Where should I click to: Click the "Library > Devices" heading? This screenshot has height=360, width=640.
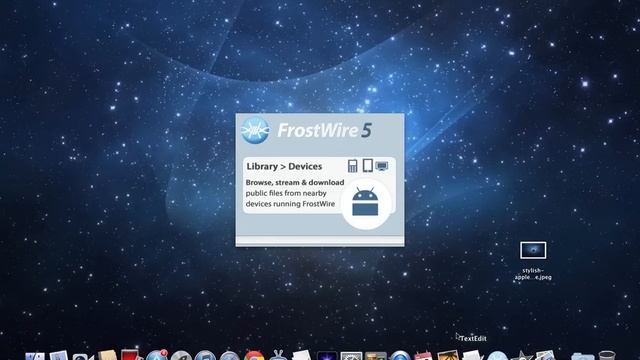(x=284, y=167)
